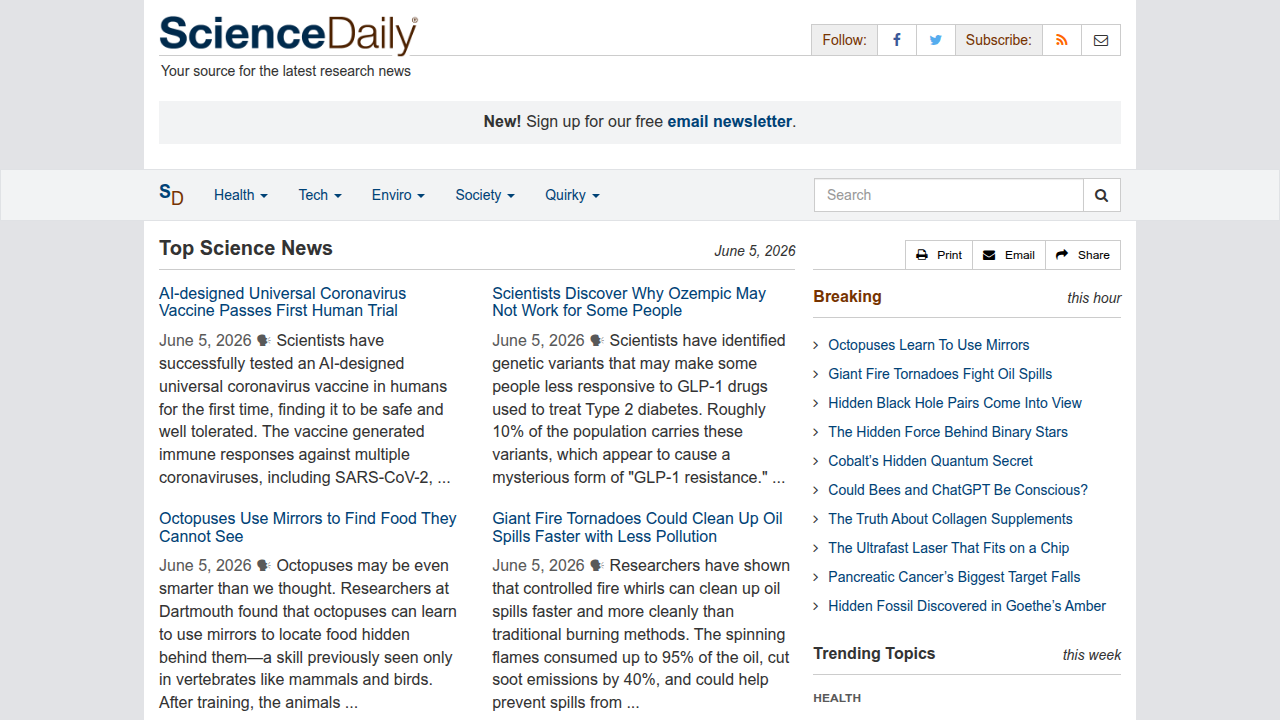This screenshot has height=720, width=1280.
Task: Open The Ultrafast Laser That Fits on a Chip
Action: [948, 548]
